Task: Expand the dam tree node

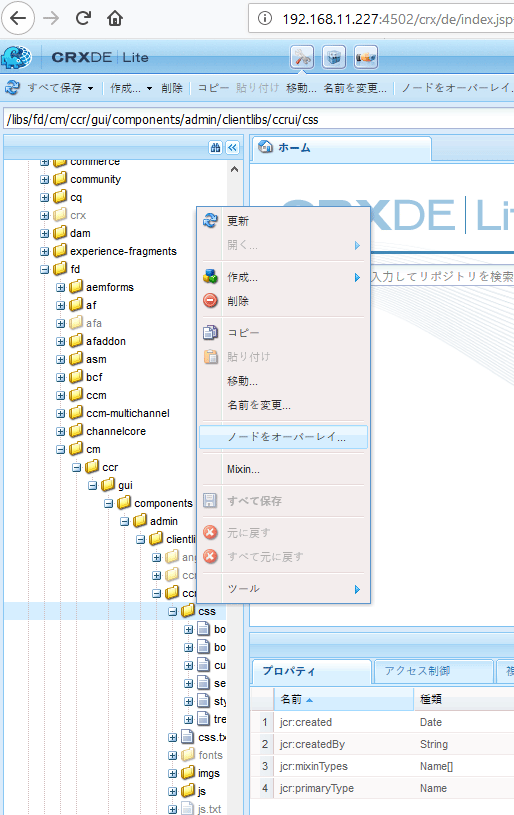Action: click(45, 233)
